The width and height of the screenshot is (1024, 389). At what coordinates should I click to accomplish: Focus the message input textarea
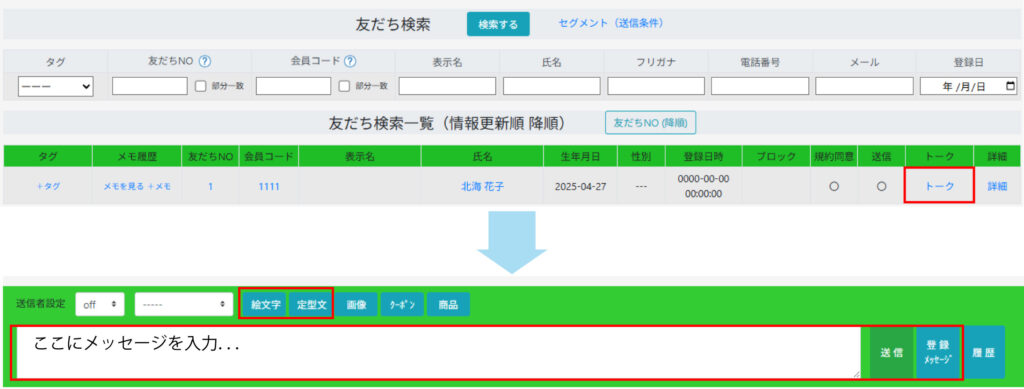coord(438,352)
